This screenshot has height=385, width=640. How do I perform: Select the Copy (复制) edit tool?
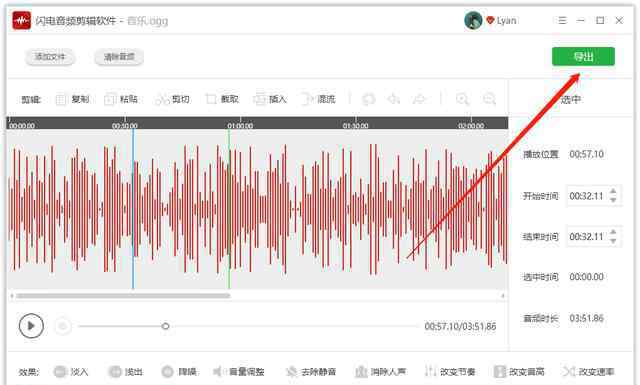point(72,99)
